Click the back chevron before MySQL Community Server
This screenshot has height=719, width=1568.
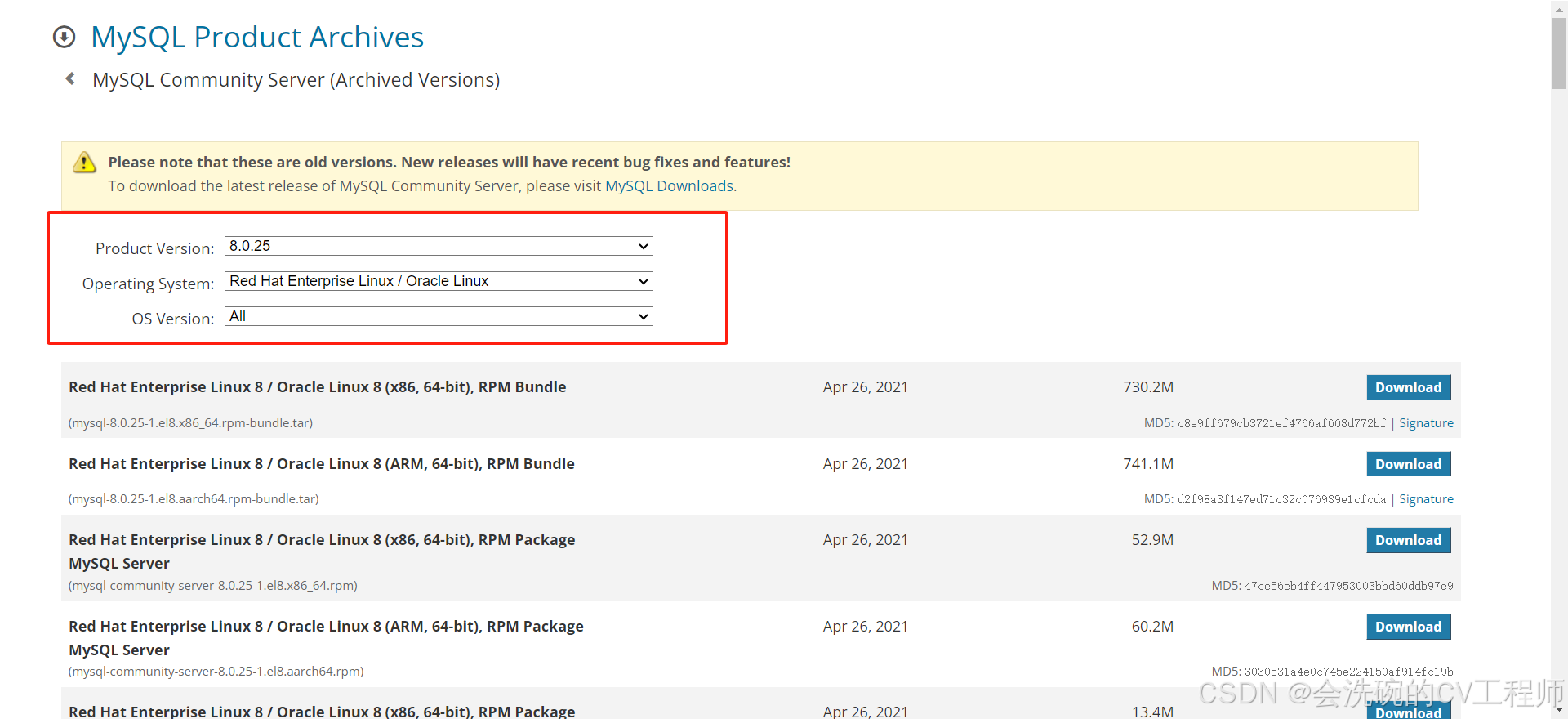70,78
